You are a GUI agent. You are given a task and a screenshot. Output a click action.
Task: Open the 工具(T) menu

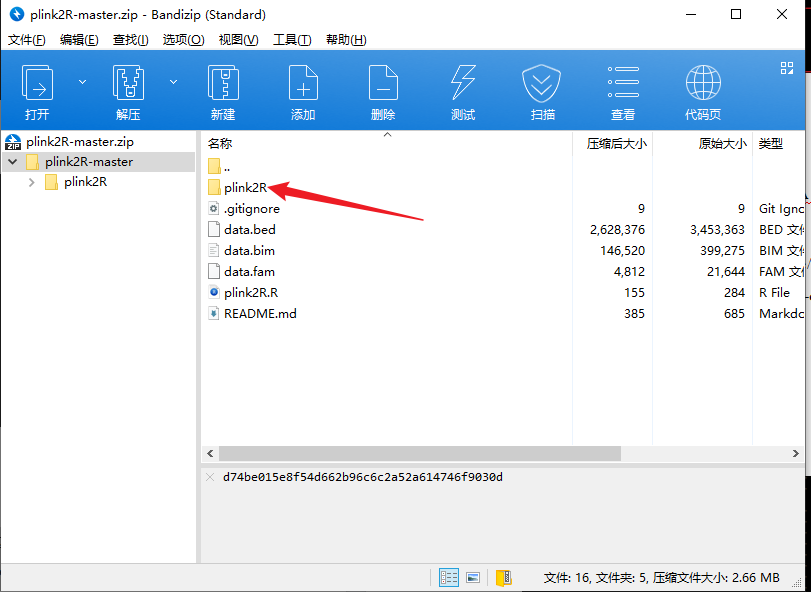point(292,40)
